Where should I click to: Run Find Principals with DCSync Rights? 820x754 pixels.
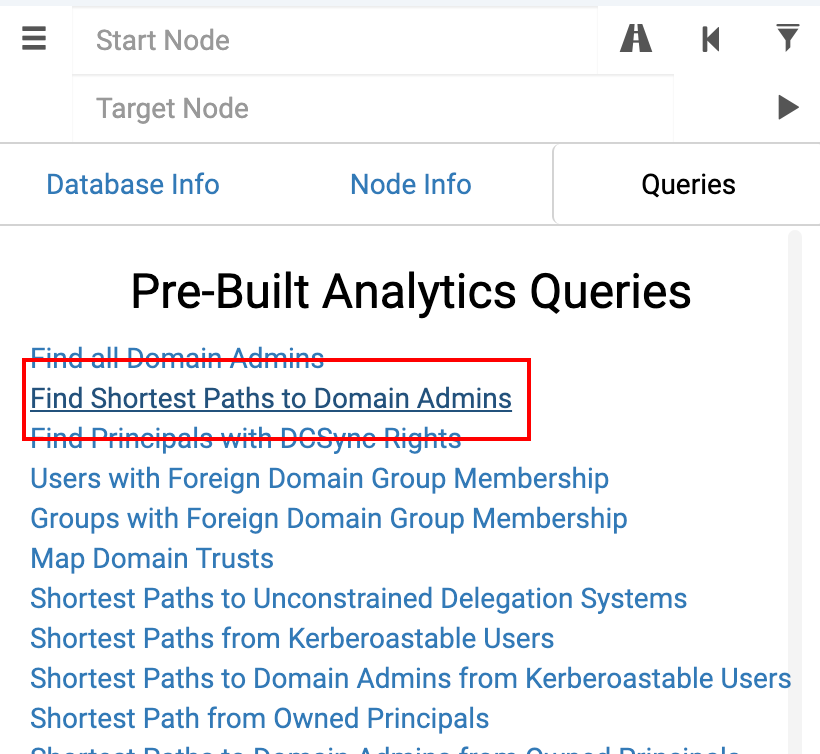246,438
